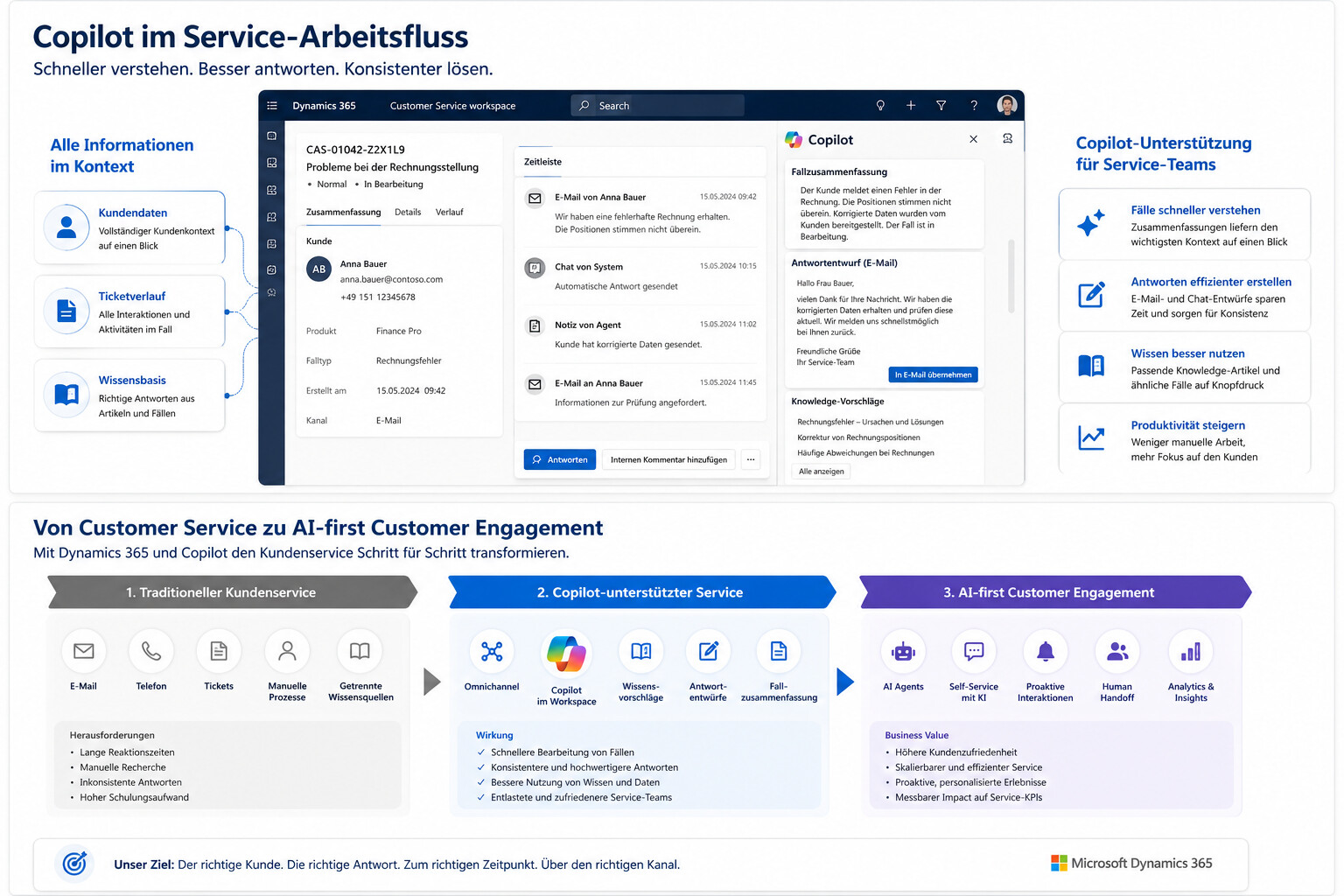1344x896 pixels.
Task: Click the magnifier icon in Search box
Action: click(x=584, y=106)
